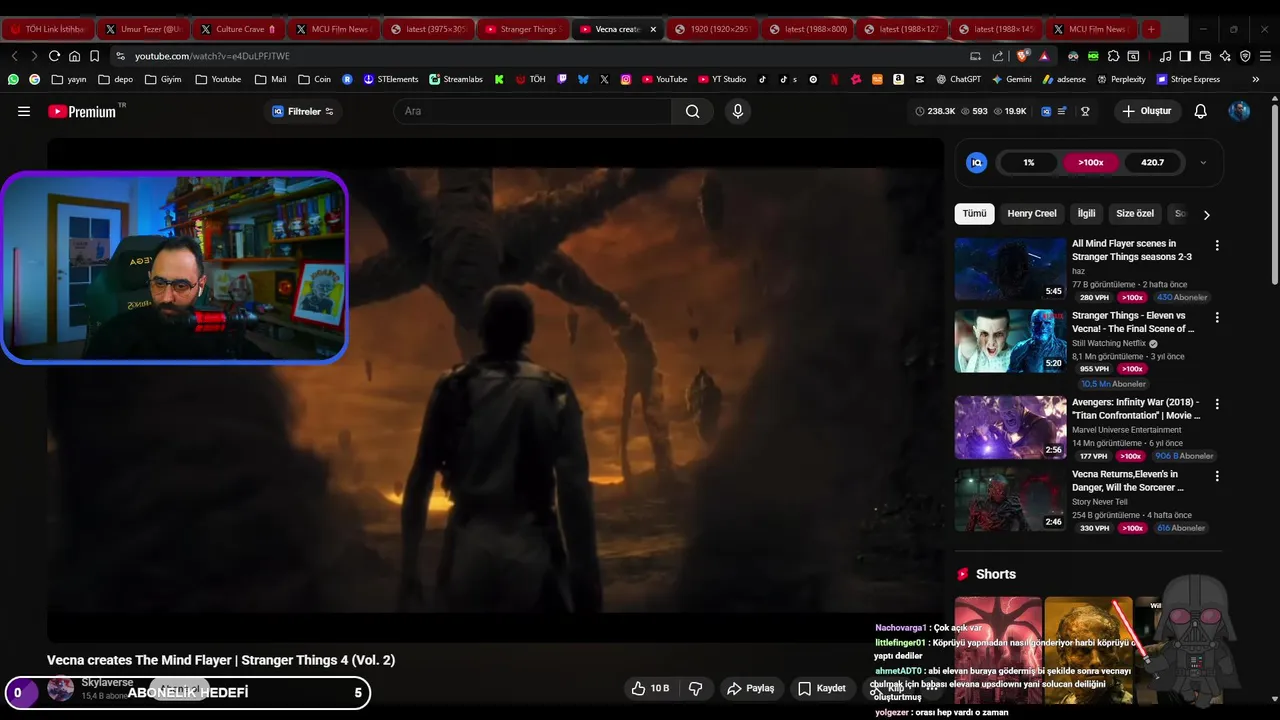Image resolution: width=1280 pixels, height=720 pixels.
Task: Open options for Eleven vs Vecna video
Action: (x=1217, y=317)
